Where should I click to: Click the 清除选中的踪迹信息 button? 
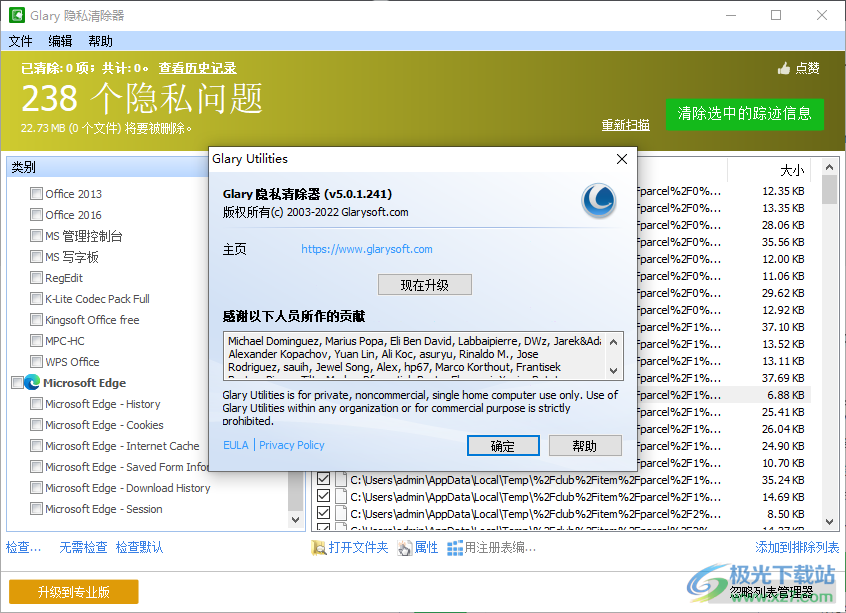(745, 114)
